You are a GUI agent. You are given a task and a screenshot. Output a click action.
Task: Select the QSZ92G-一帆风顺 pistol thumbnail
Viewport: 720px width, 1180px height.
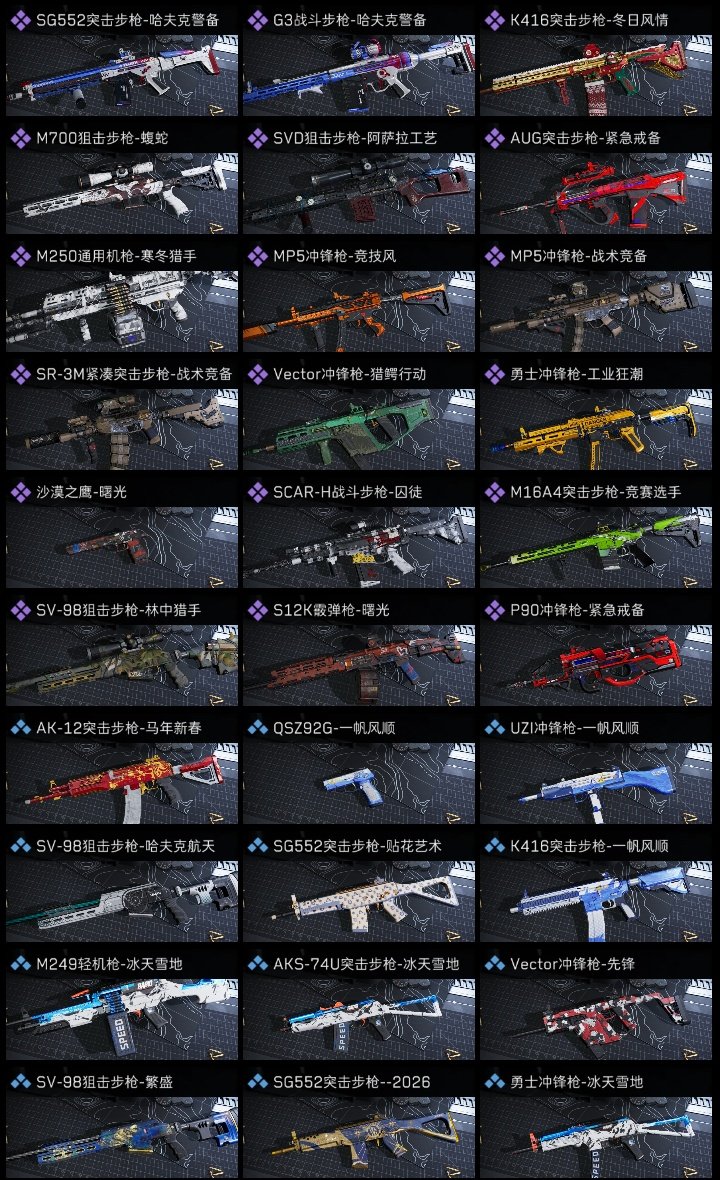pos(359,783)
